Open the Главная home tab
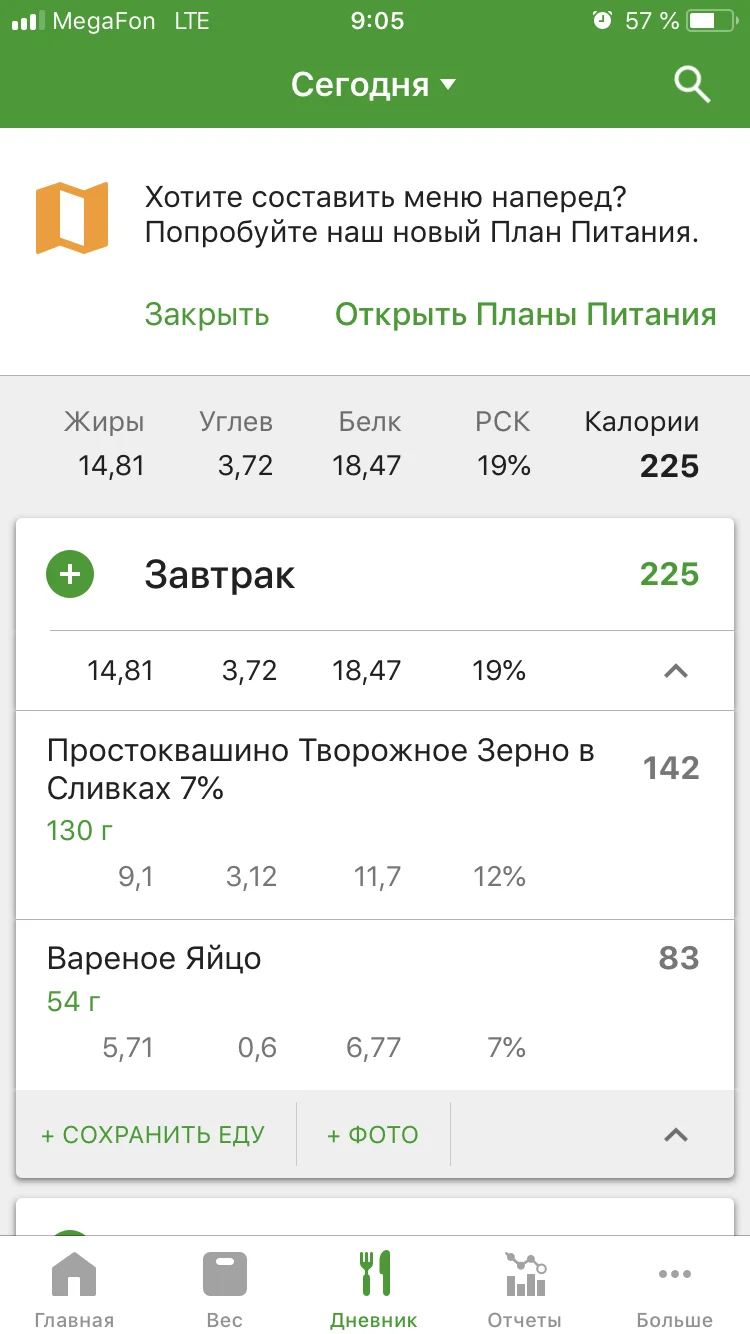This screenshot has width=750, height=1334. coord(74,1286)
